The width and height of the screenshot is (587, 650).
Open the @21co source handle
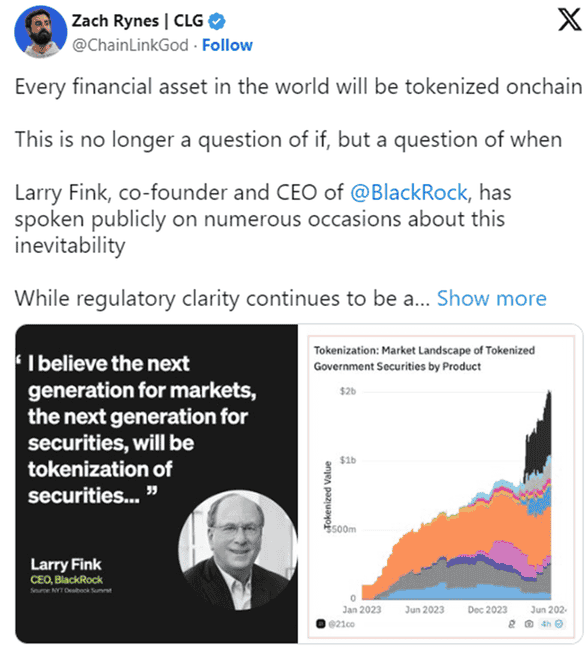coord(342,624)
